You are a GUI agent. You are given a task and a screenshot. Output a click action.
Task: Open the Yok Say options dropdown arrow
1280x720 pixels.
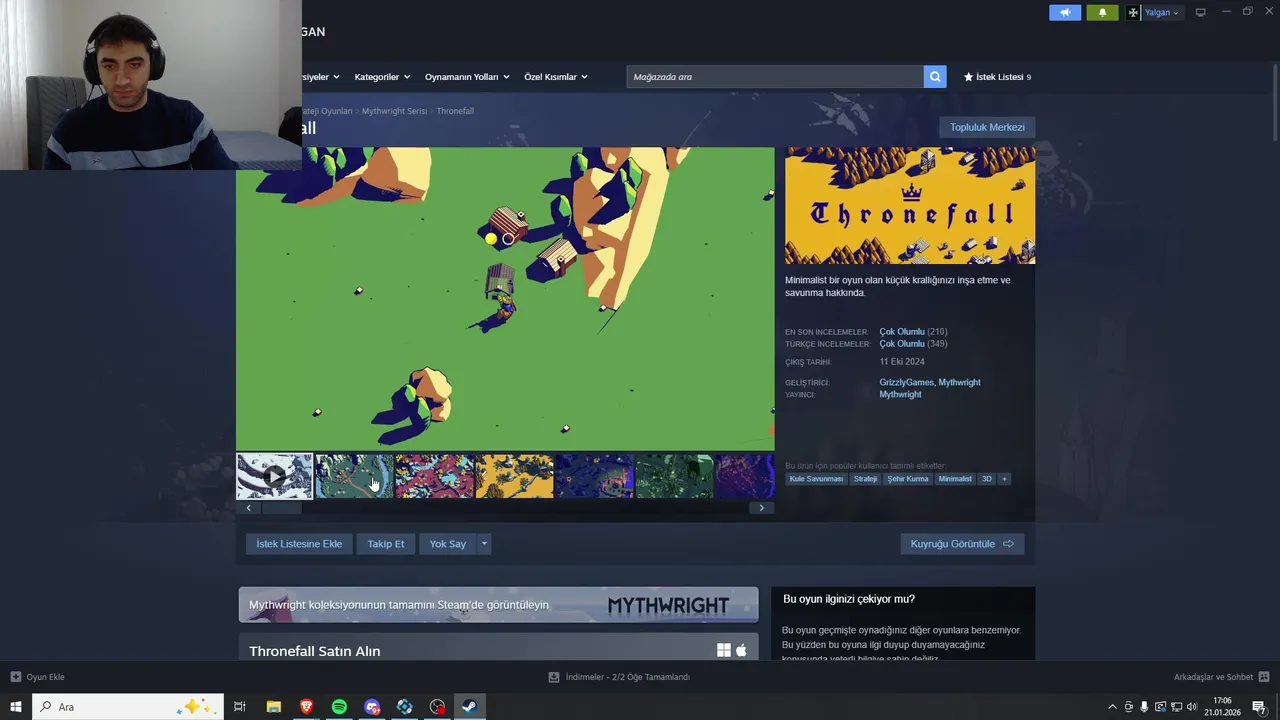(x=484, y=544)
